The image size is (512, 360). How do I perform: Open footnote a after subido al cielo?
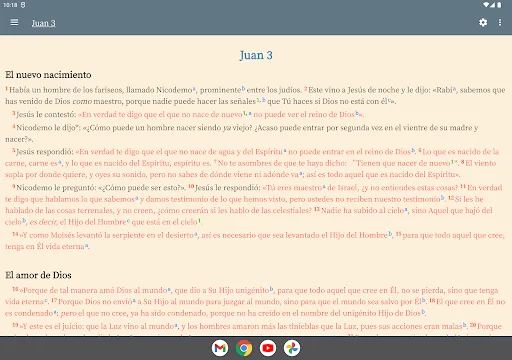pyautogui.click(x=406, y=209)
